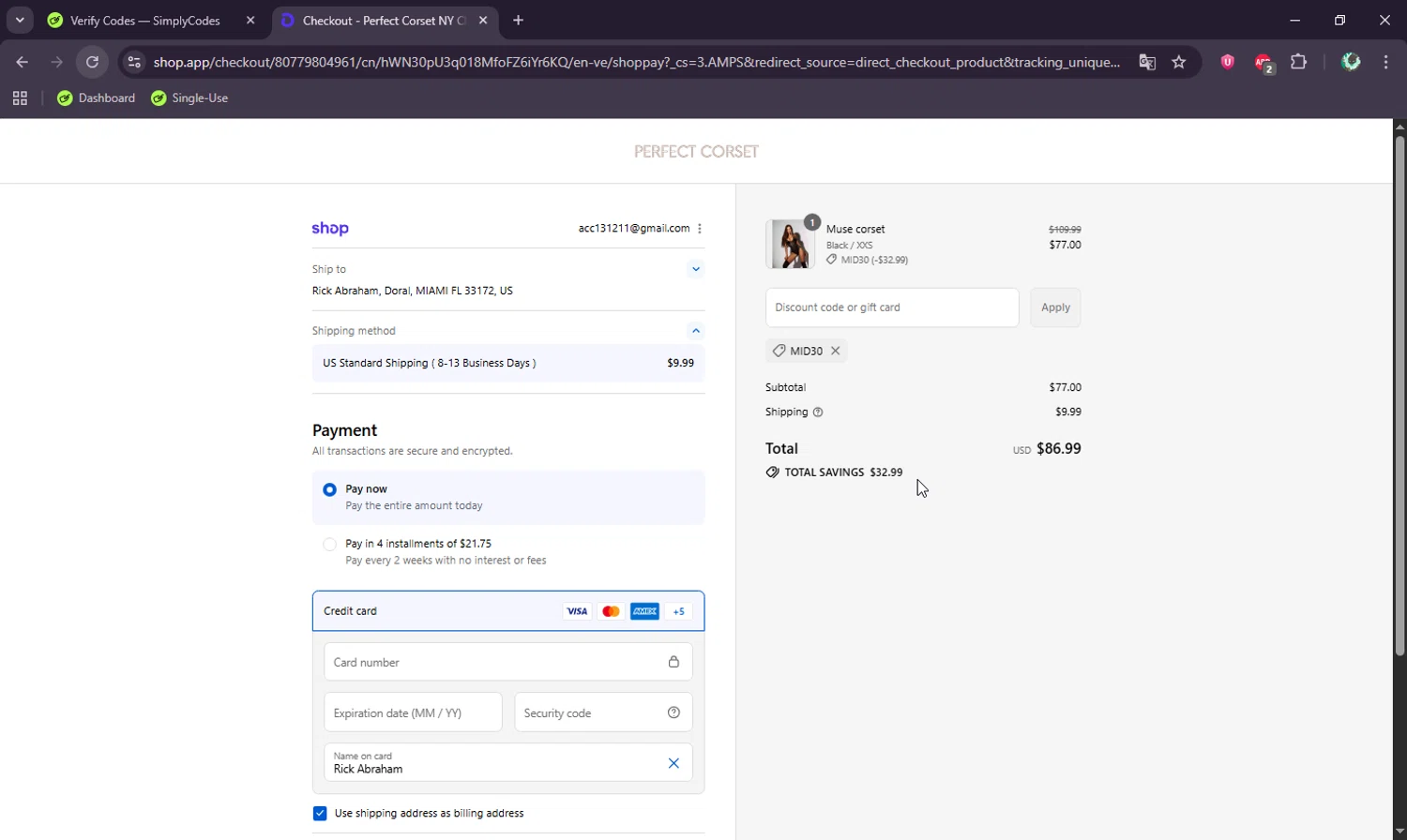View site information icon in address bar
This screenshot has height=840, width=1407.
click(x=134, y=62)
